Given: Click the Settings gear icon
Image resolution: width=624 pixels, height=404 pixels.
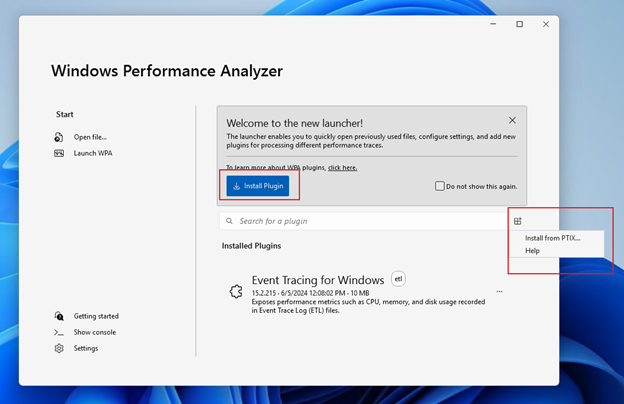Looking at the screenshot, I should tap(59, 348).
